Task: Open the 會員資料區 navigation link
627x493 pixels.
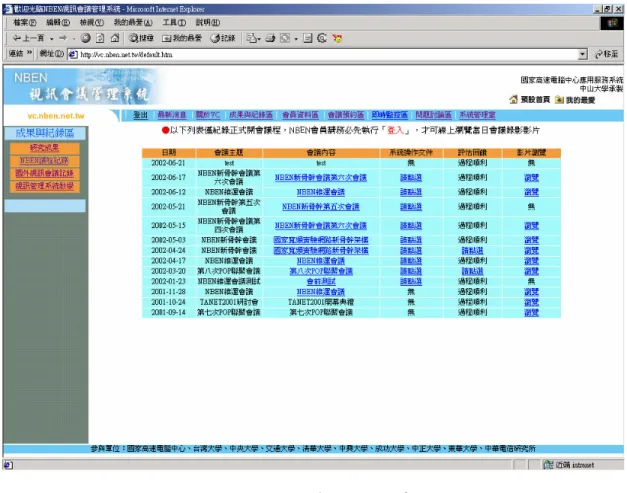Action: (300, 115)
